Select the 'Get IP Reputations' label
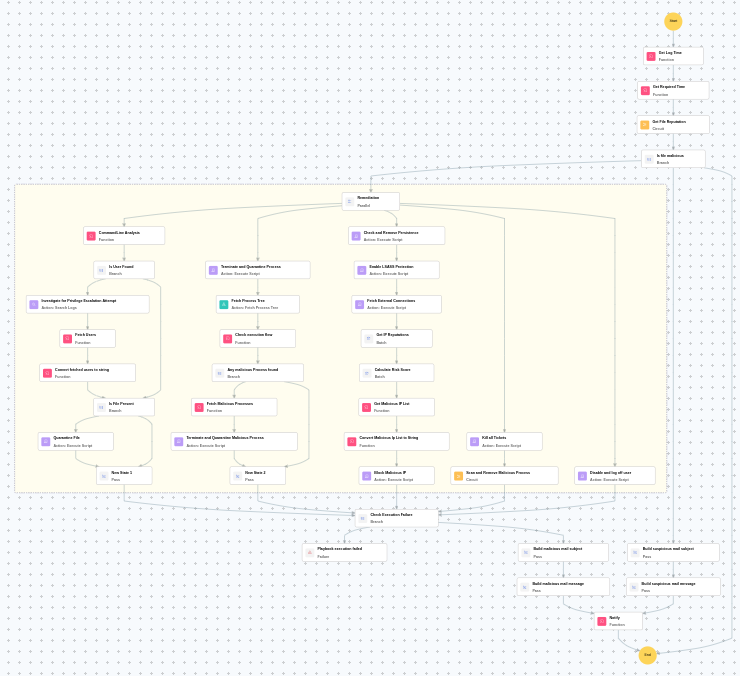The image size is (740, 676). click(x=392, y=335)
